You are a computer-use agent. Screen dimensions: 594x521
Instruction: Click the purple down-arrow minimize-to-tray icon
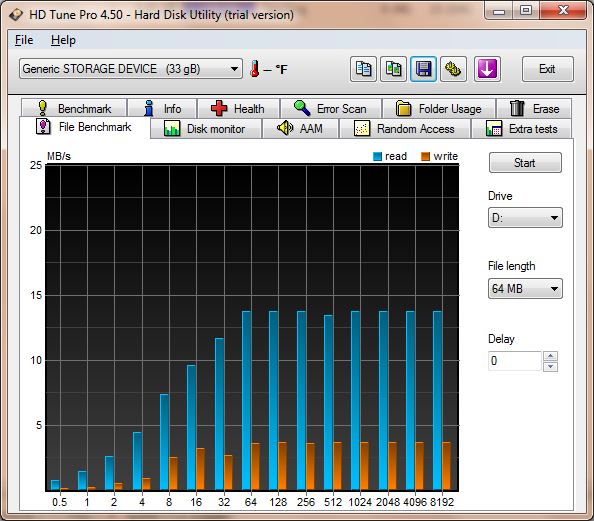click(x=487, y=69)
